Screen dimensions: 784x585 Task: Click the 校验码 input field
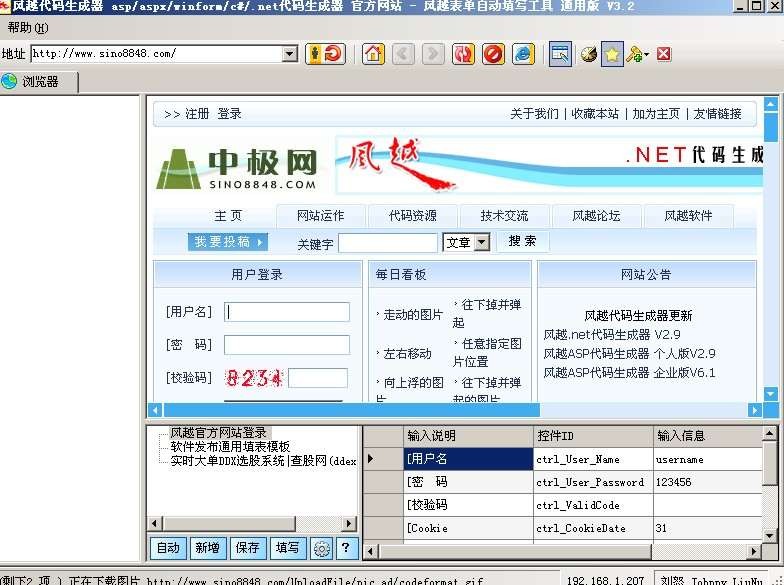[x=318, y=378]
